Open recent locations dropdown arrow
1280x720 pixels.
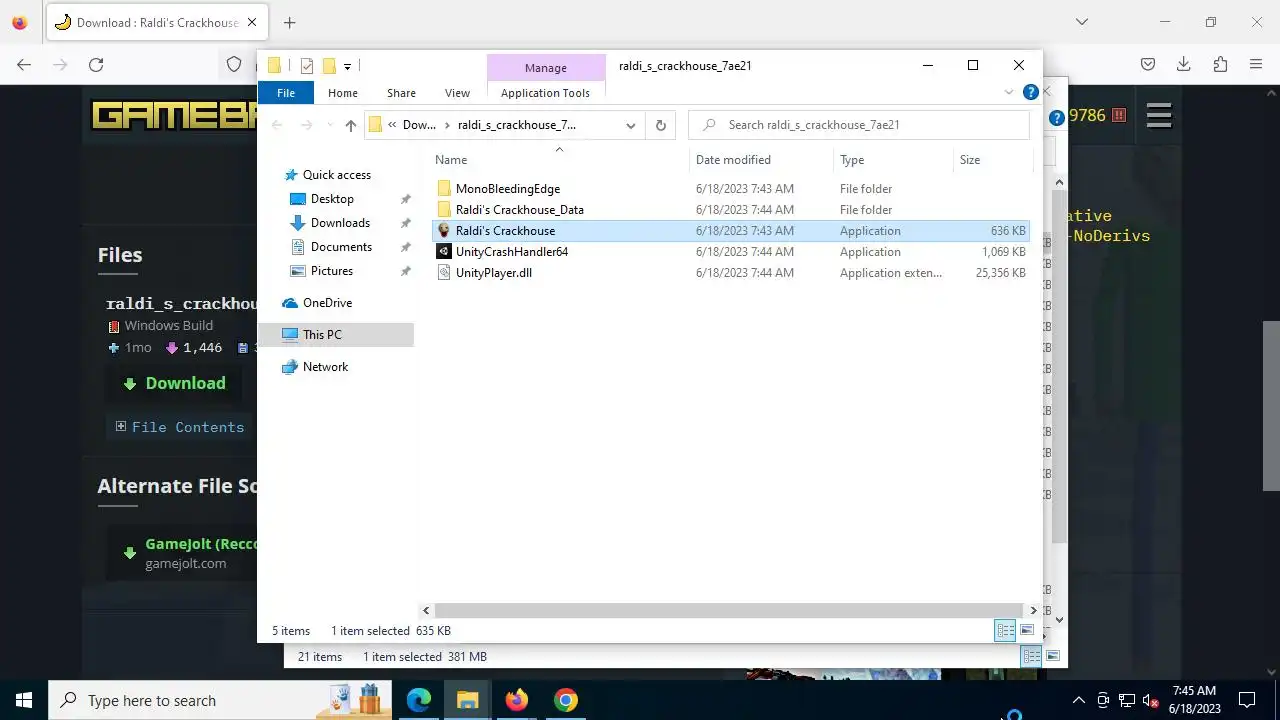[329, 125]
